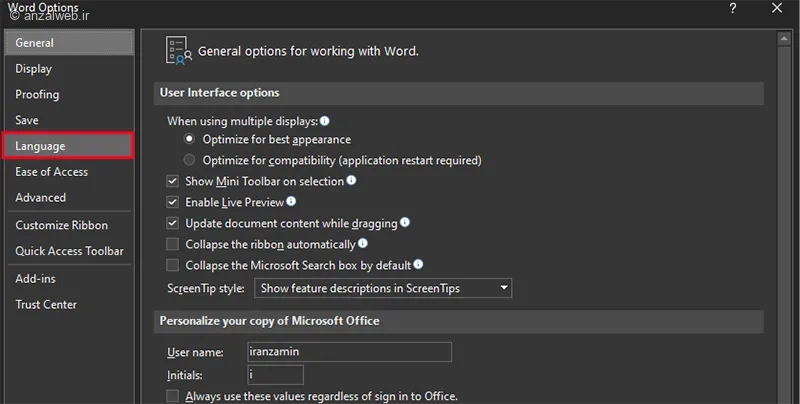
Task: Open the ScreenTip style dropdown
Action: pos(383,288)
